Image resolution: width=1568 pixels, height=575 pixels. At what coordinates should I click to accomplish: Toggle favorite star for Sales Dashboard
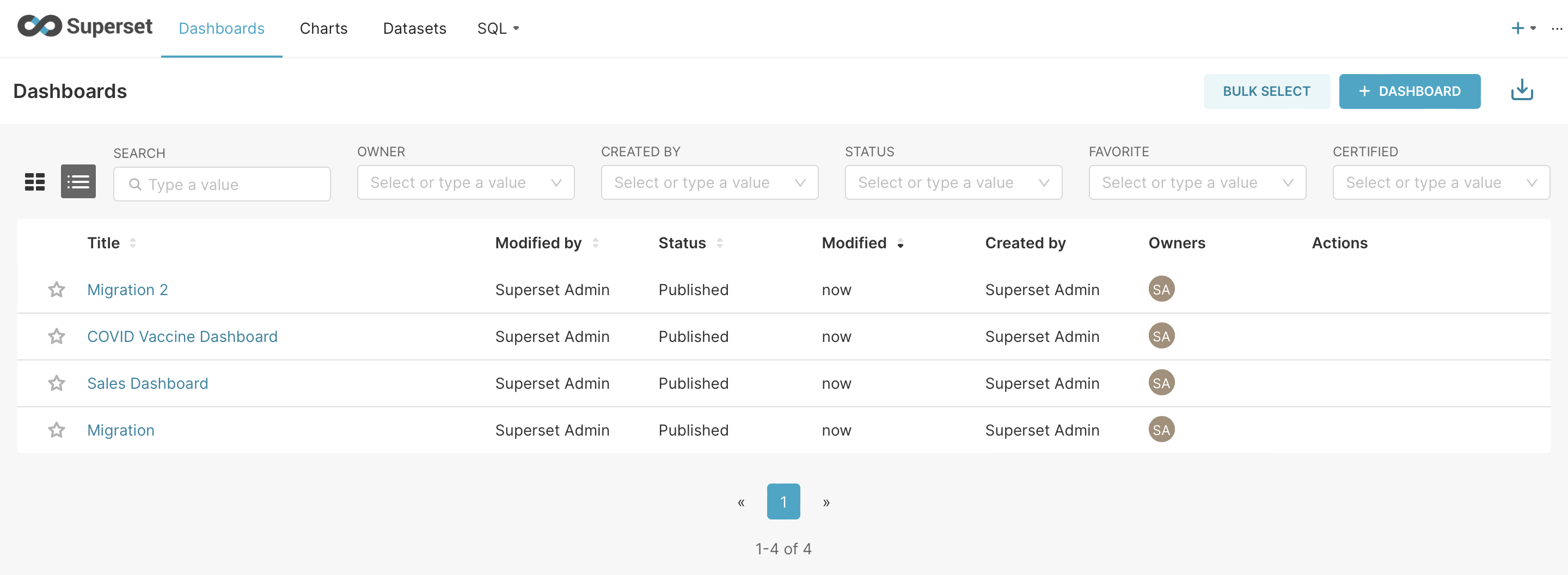coord(57,383)
